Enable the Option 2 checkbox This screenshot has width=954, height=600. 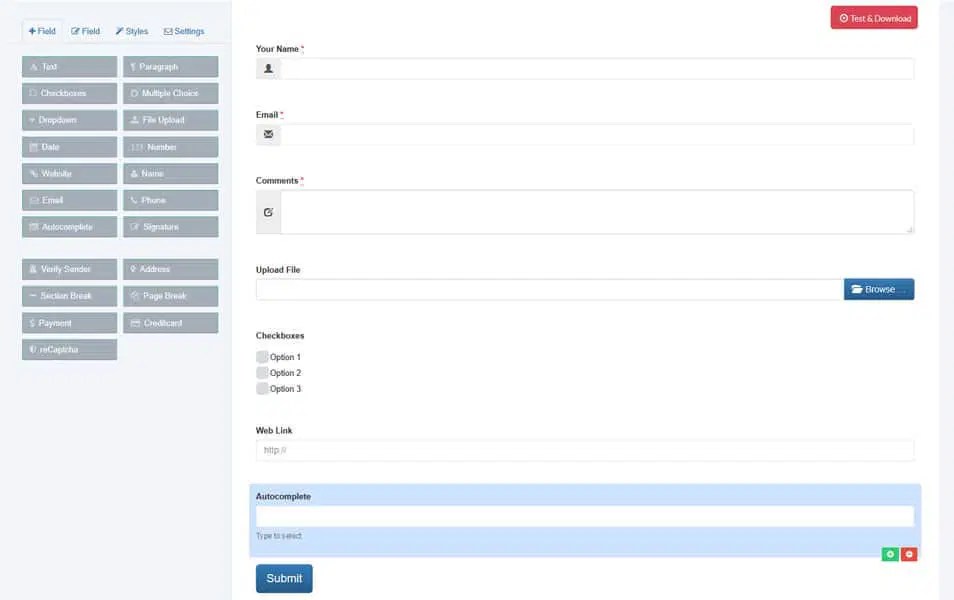[x=261, y=372]
